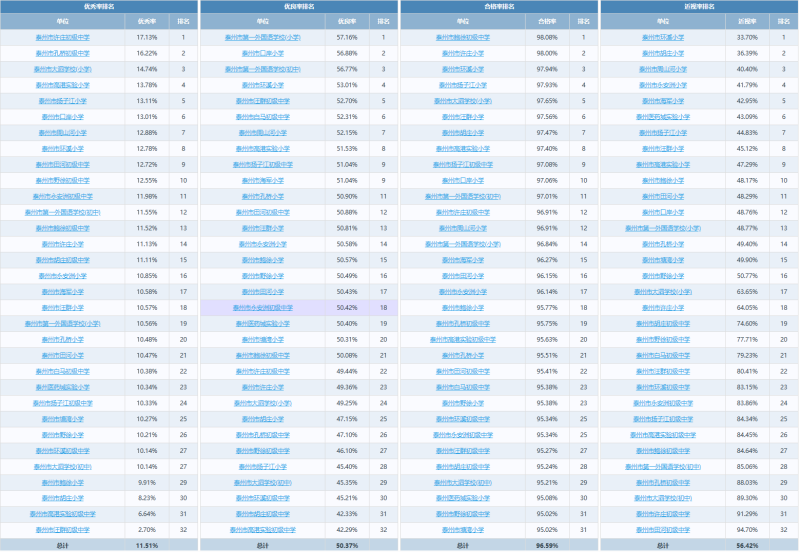This screenshot has width=800, height=552.
Task: Select the 33.70% cell in 近视率排名
Action: (746, 37)
